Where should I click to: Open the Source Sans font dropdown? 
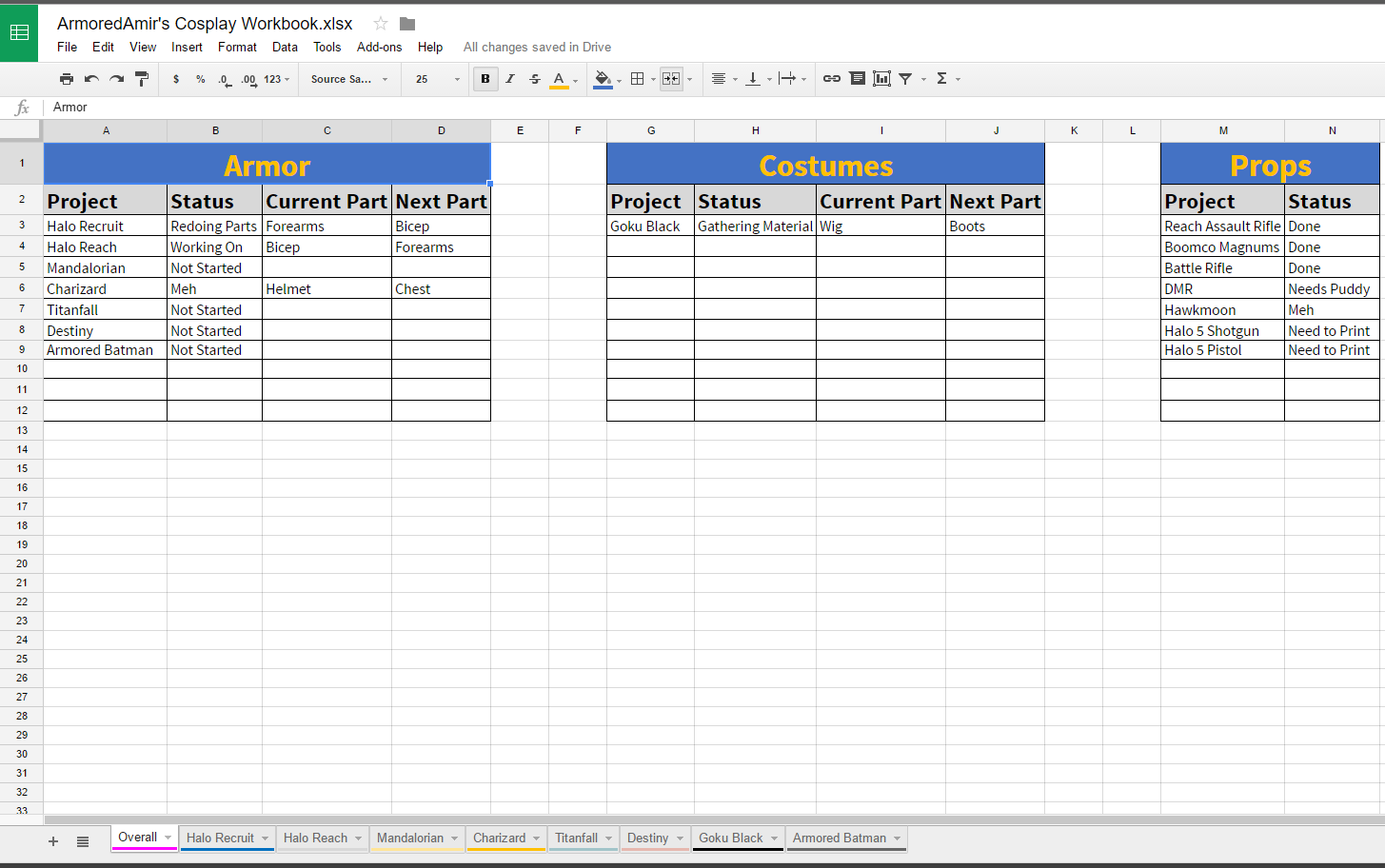click(x=349, y=79)
